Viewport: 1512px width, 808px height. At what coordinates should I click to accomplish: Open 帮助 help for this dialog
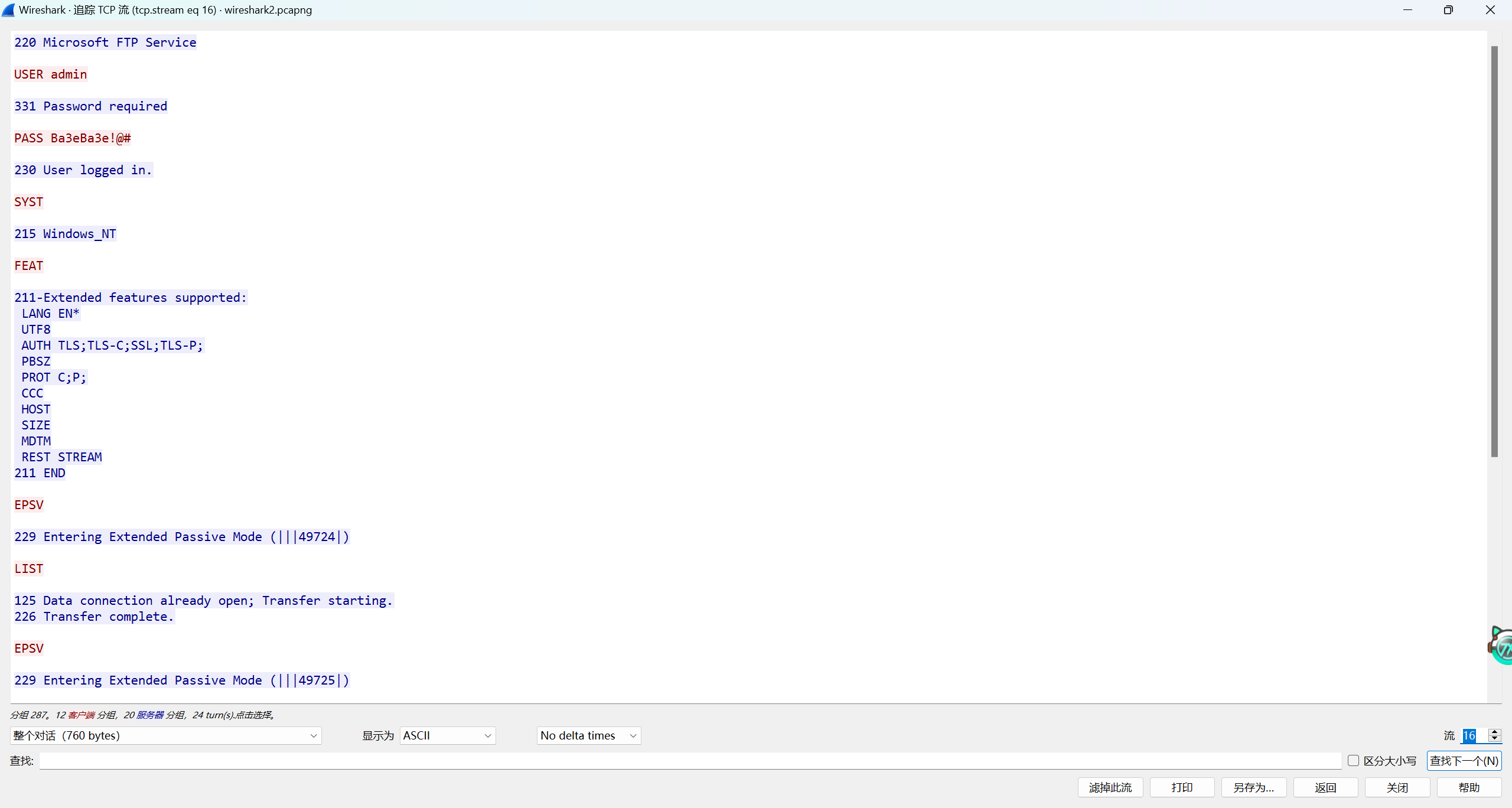coord(1469,787)
